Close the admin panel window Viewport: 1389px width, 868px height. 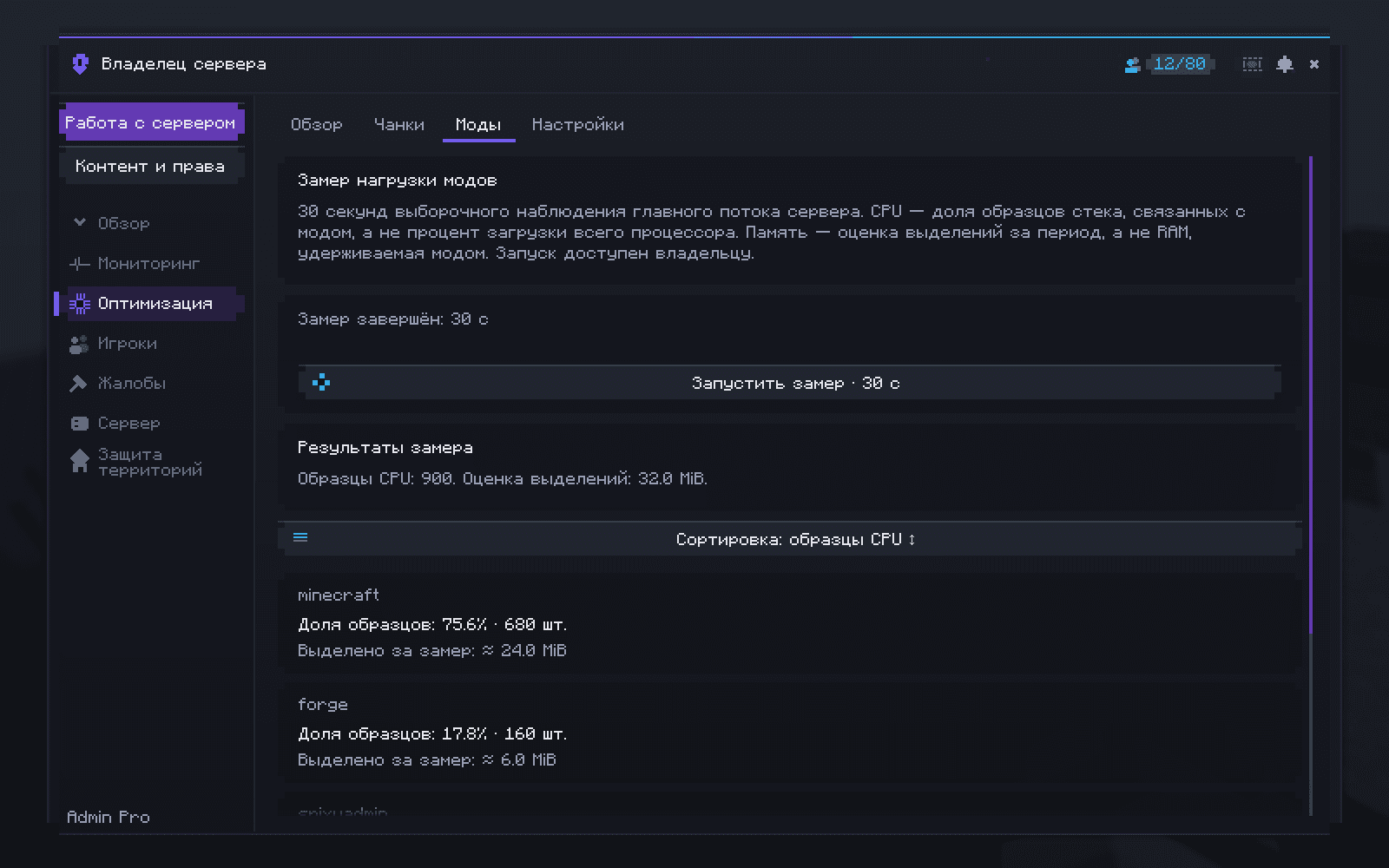tap(1314, 64)
